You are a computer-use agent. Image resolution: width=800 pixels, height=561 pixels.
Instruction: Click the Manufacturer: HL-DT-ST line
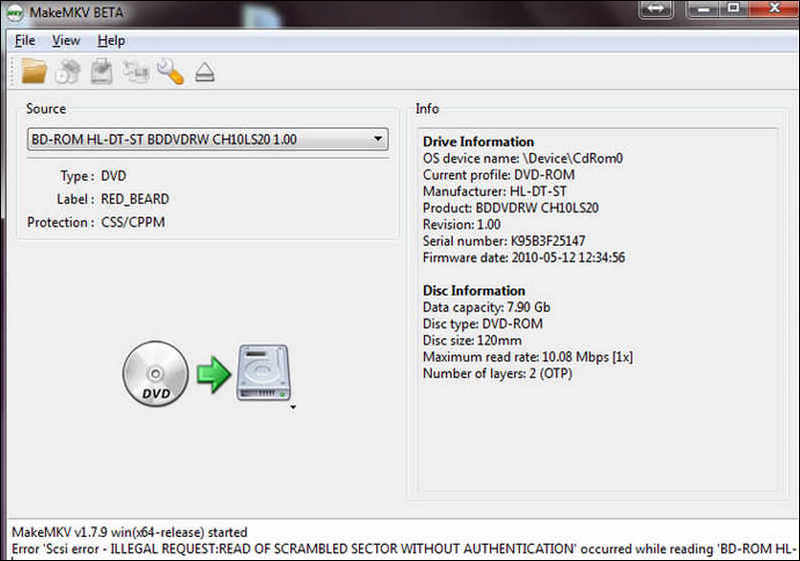tap(495, 191)
